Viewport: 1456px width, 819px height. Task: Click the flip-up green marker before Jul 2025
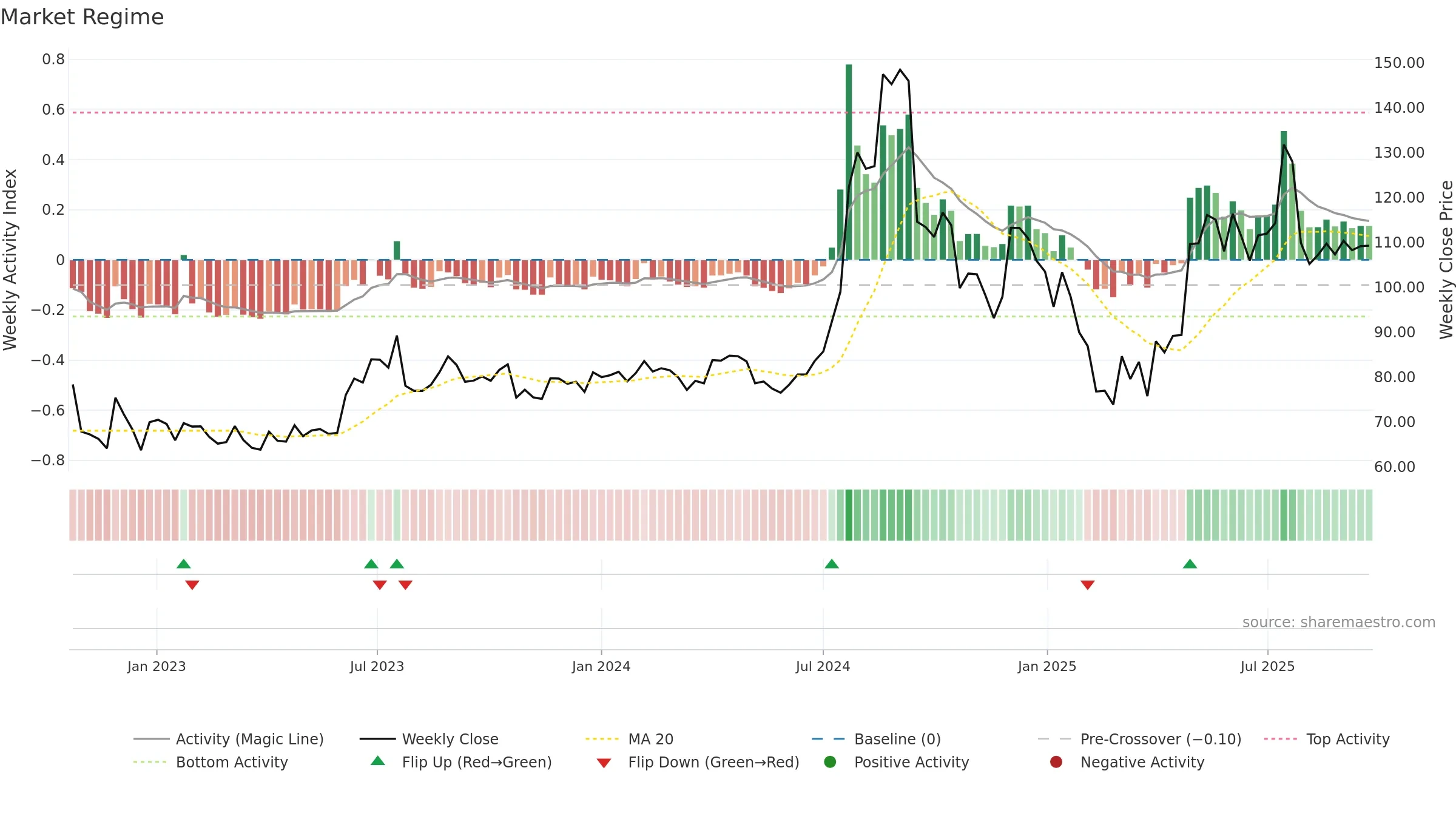click(1190, 564)
